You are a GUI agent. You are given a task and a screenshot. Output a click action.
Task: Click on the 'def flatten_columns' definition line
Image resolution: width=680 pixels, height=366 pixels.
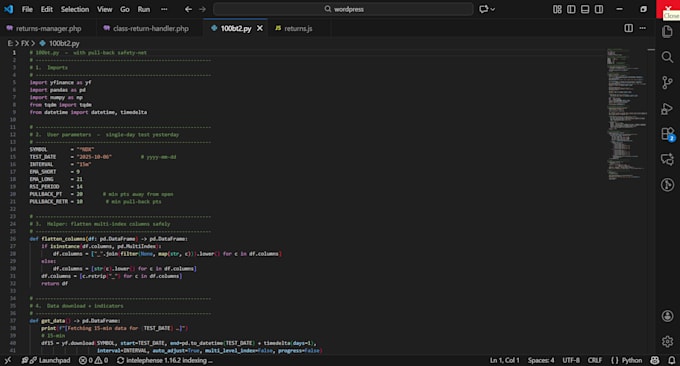pyautogui.click(x=108, y=239)
